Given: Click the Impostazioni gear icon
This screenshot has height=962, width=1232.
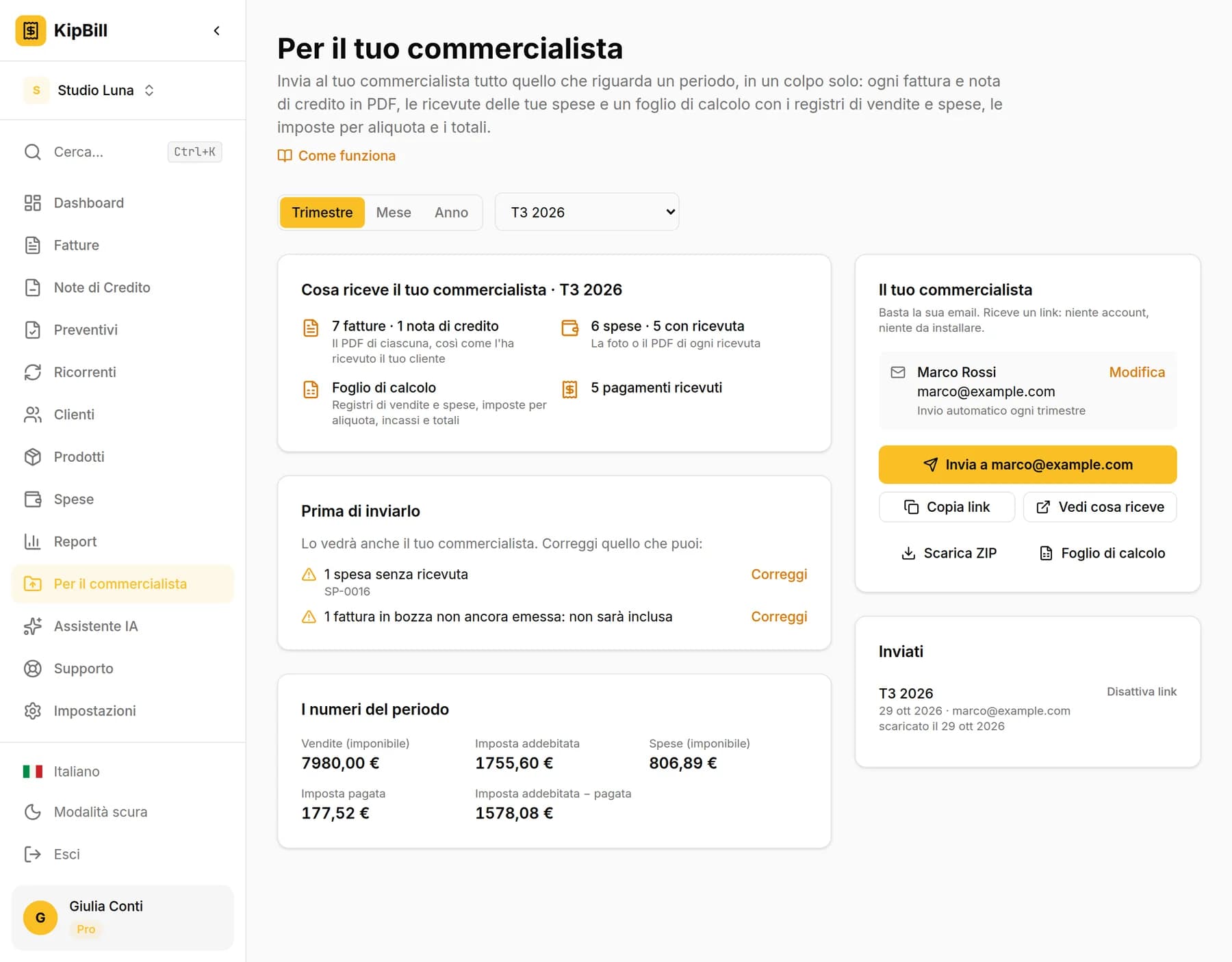Looking at the screenshot, I should click(x=33, y=711).
